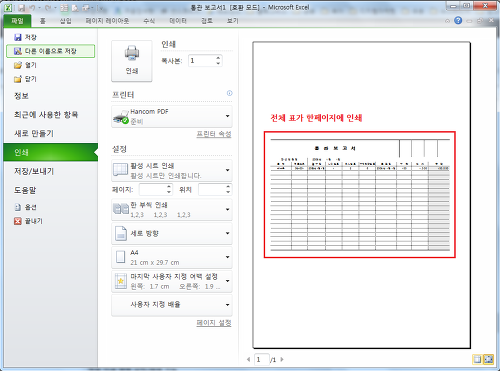Minimize the ribbon caret icon
The height and width of the screenshot is (371, 500).
(x=447, y=21)
